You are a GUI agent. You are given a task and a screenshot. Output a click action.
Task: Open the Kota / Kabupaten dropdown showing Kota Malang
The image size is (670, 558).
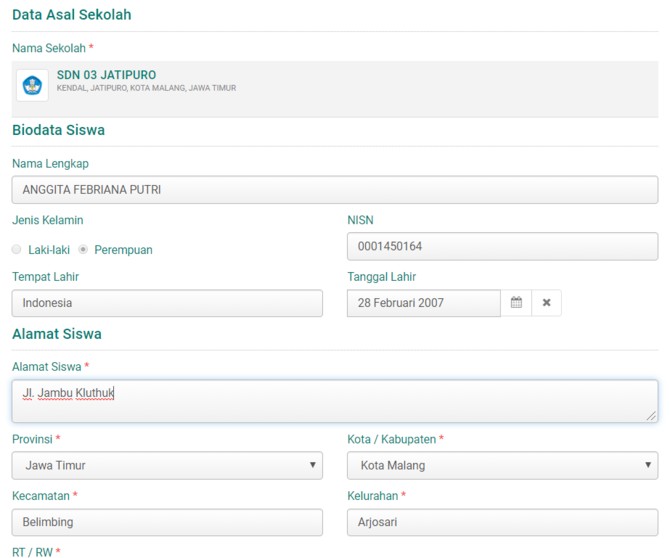pyautogui.click(x=502, y=465)
